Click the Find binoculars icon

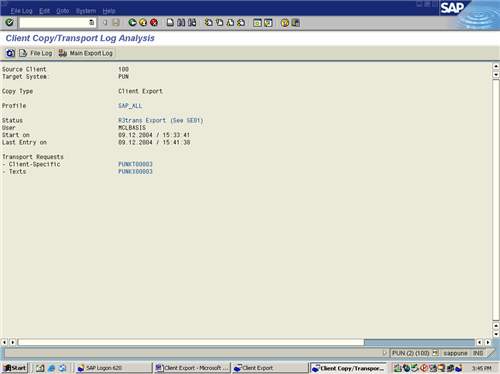[181, 22]
